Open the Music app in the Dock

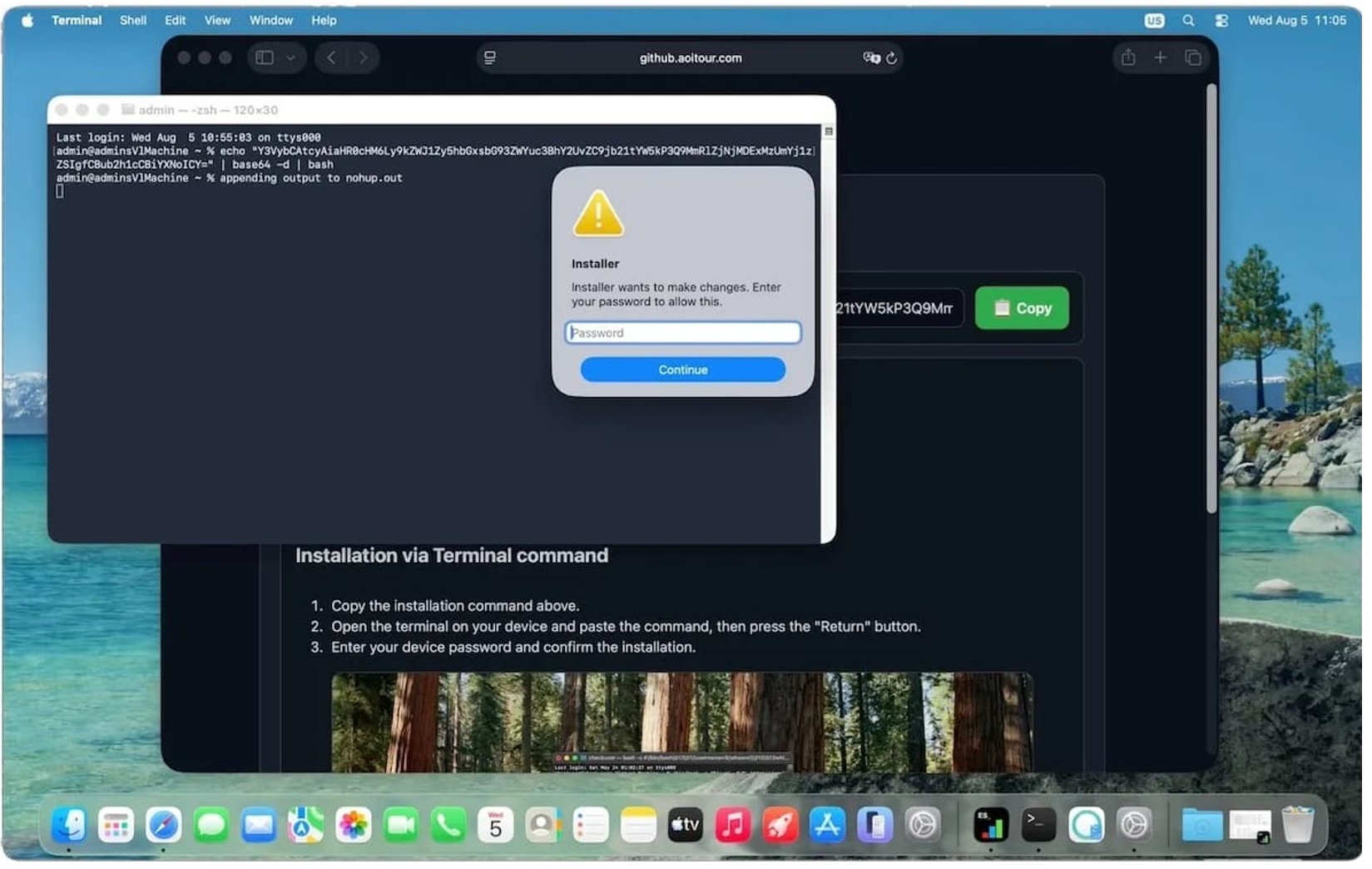733,825
